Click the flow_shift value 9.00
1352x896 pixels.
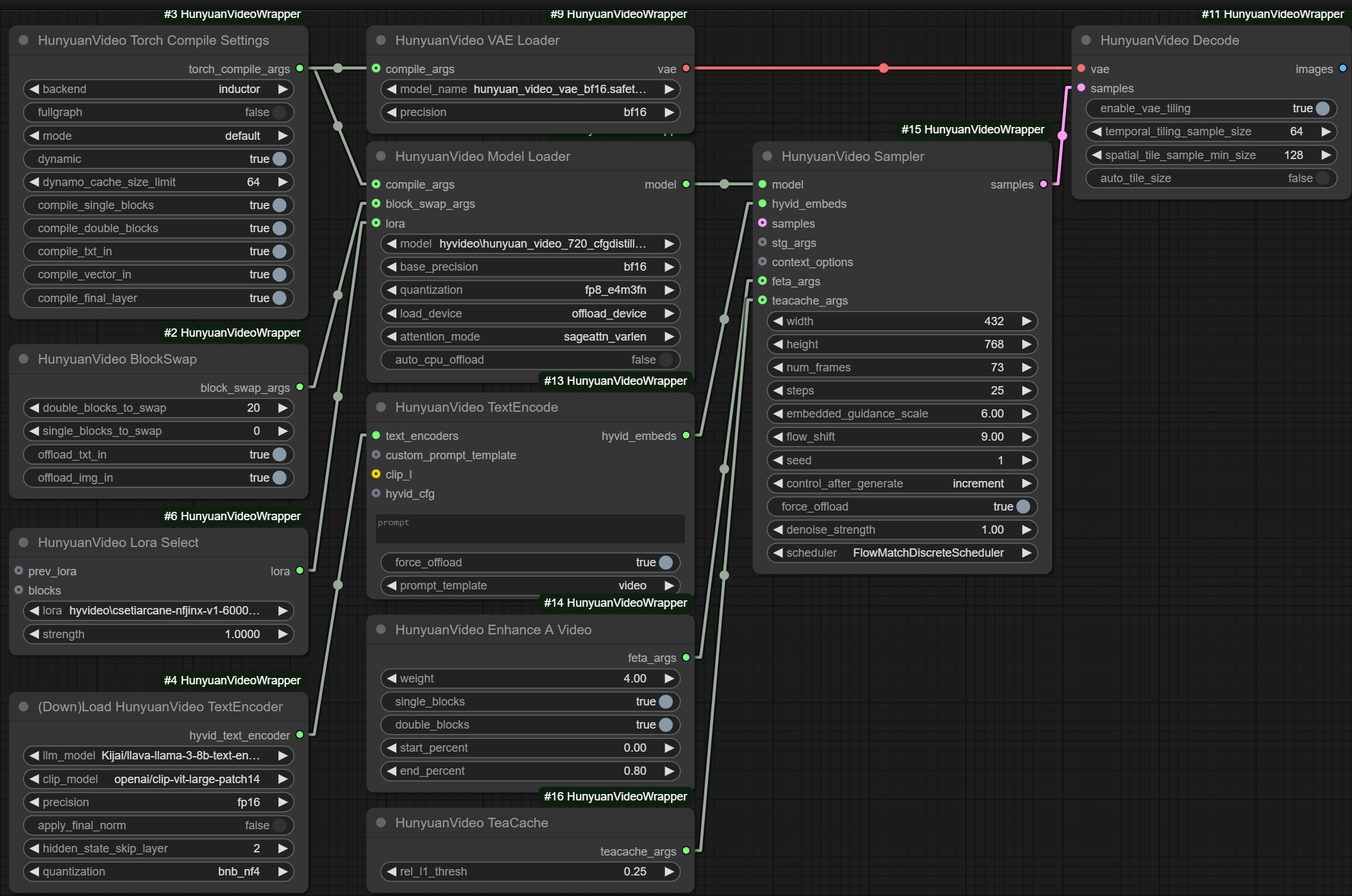pos(992,436)
